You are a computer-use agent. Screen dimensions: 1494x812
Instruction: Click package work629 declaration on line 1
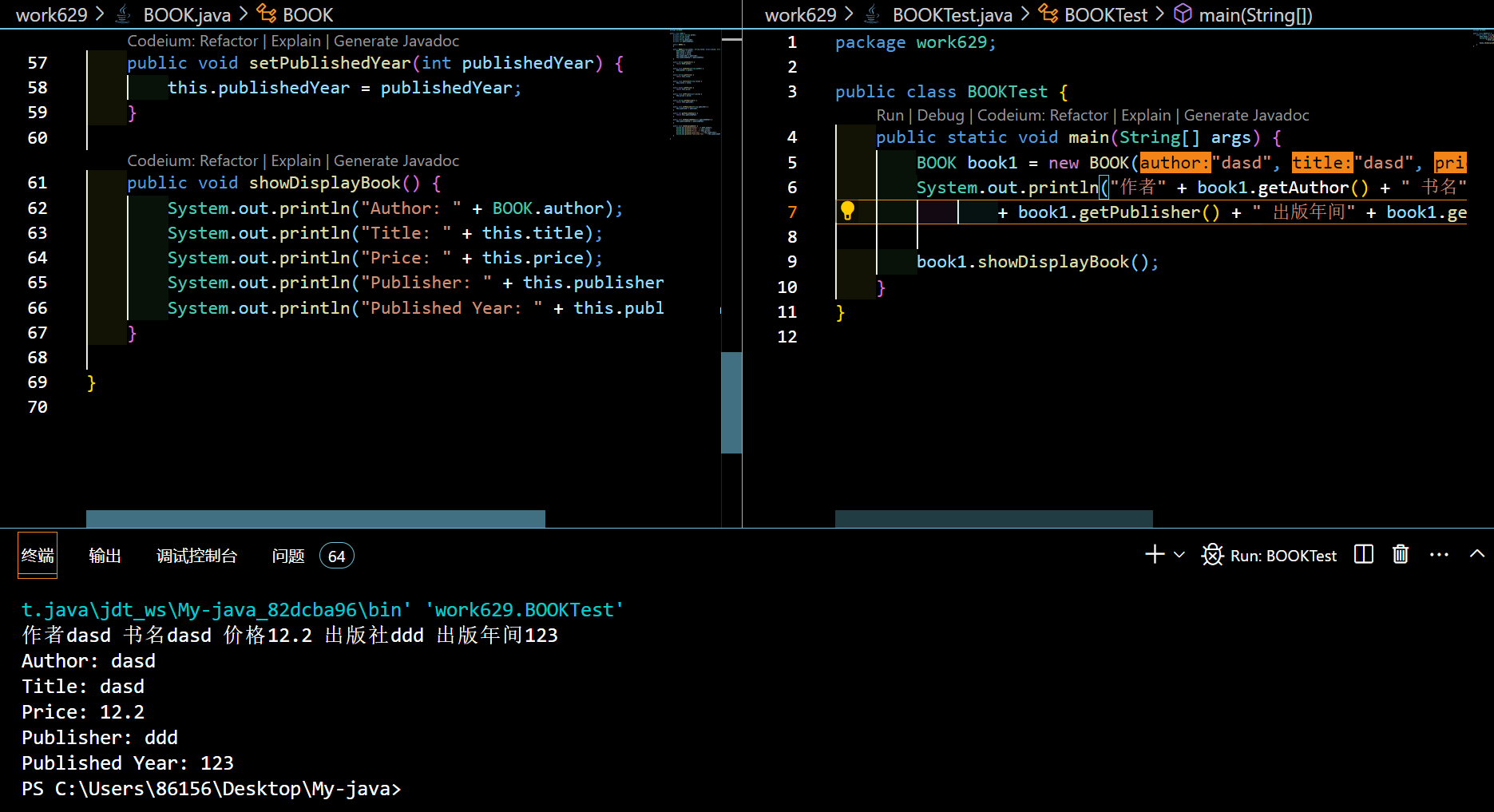[x=915, y=42]
